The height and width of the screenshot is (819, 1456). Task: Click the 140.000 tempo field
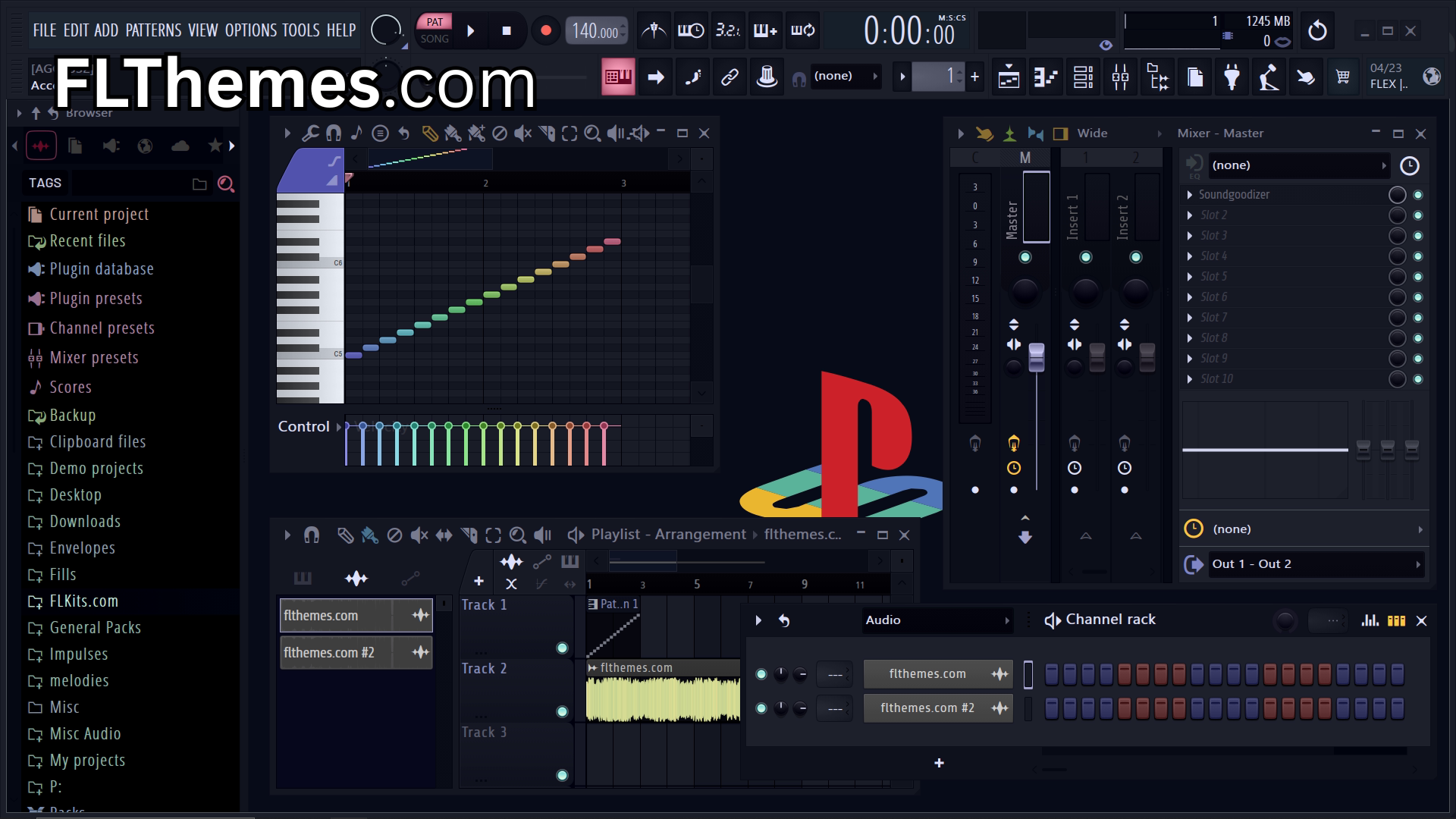(x=596, y=31)
